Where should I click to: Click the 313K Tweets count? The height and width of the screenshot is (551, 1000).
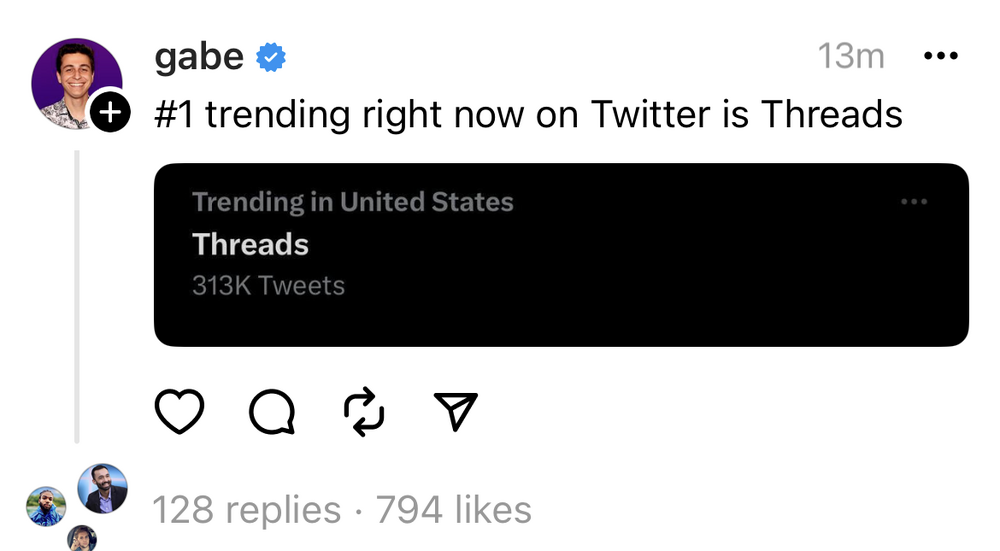[268, 286]
